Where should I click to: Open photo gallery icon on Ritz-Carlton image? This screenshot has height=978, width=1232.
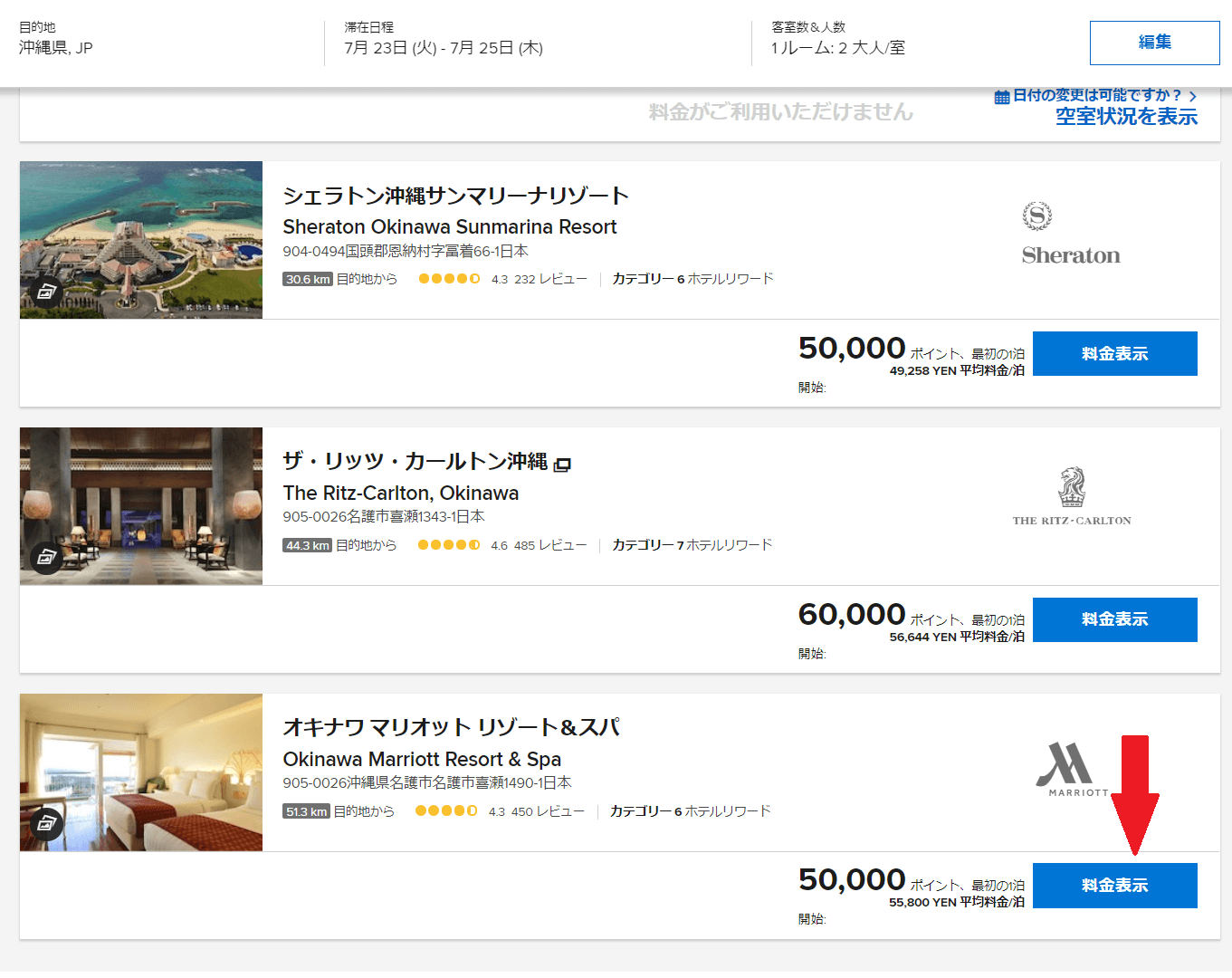(46, 558)
